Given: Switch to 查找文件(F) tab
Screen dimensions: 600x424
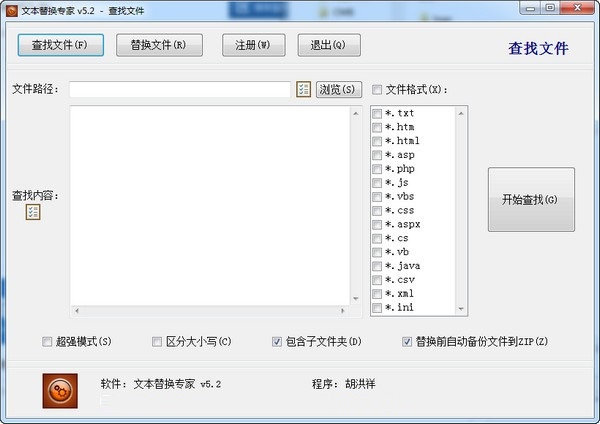Looking at the screenshot, I should pos(60,45).
